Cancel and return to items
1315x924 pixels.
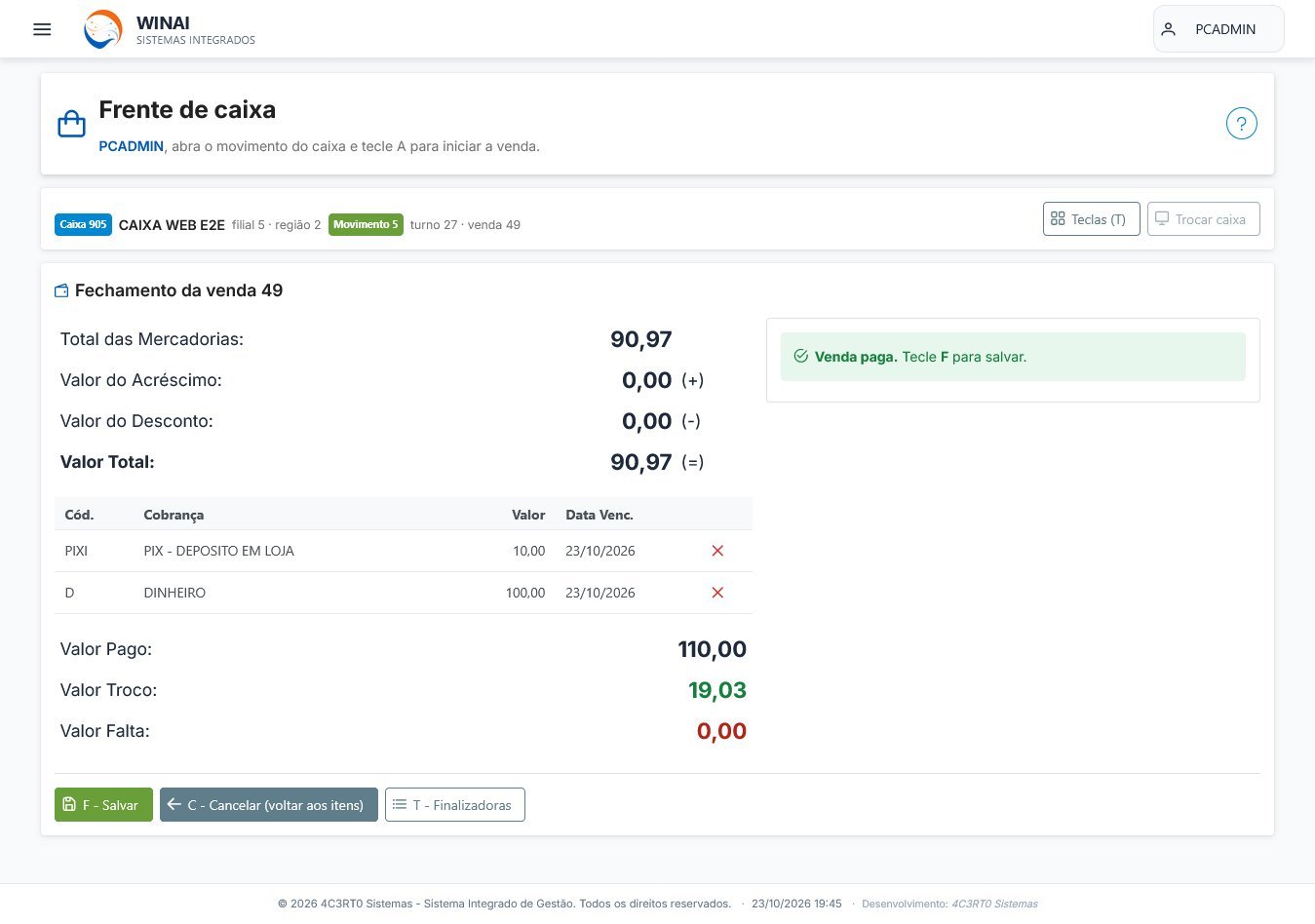coord(268,805)
